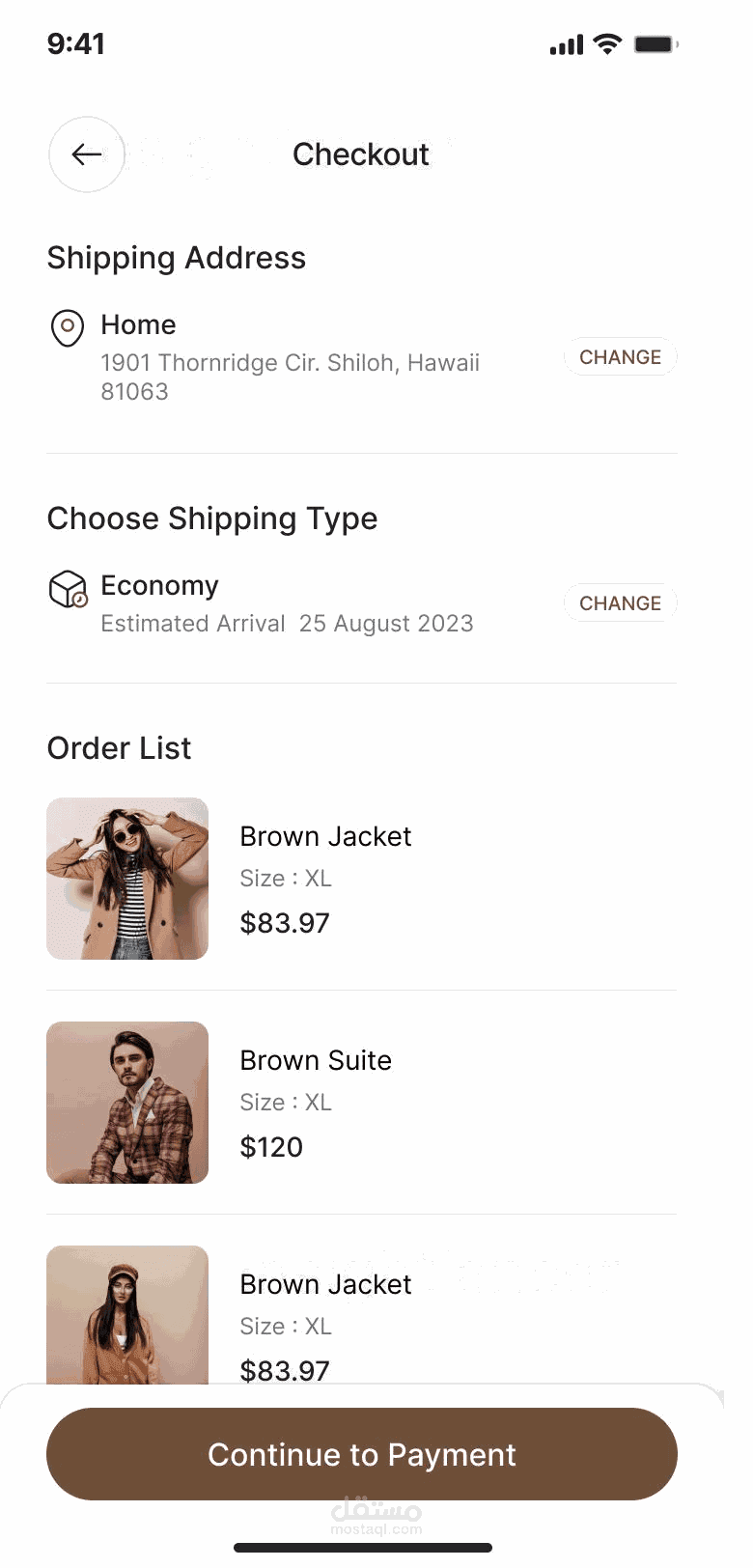The height and width of the screenshot is (1568, 753).
Task: Tap the Economy shipping option label
Action: click(159, 585)
